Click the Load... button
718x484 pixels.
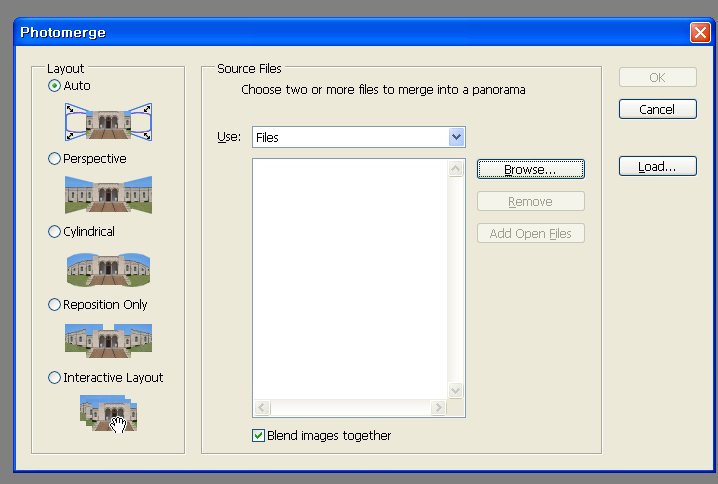658,166
